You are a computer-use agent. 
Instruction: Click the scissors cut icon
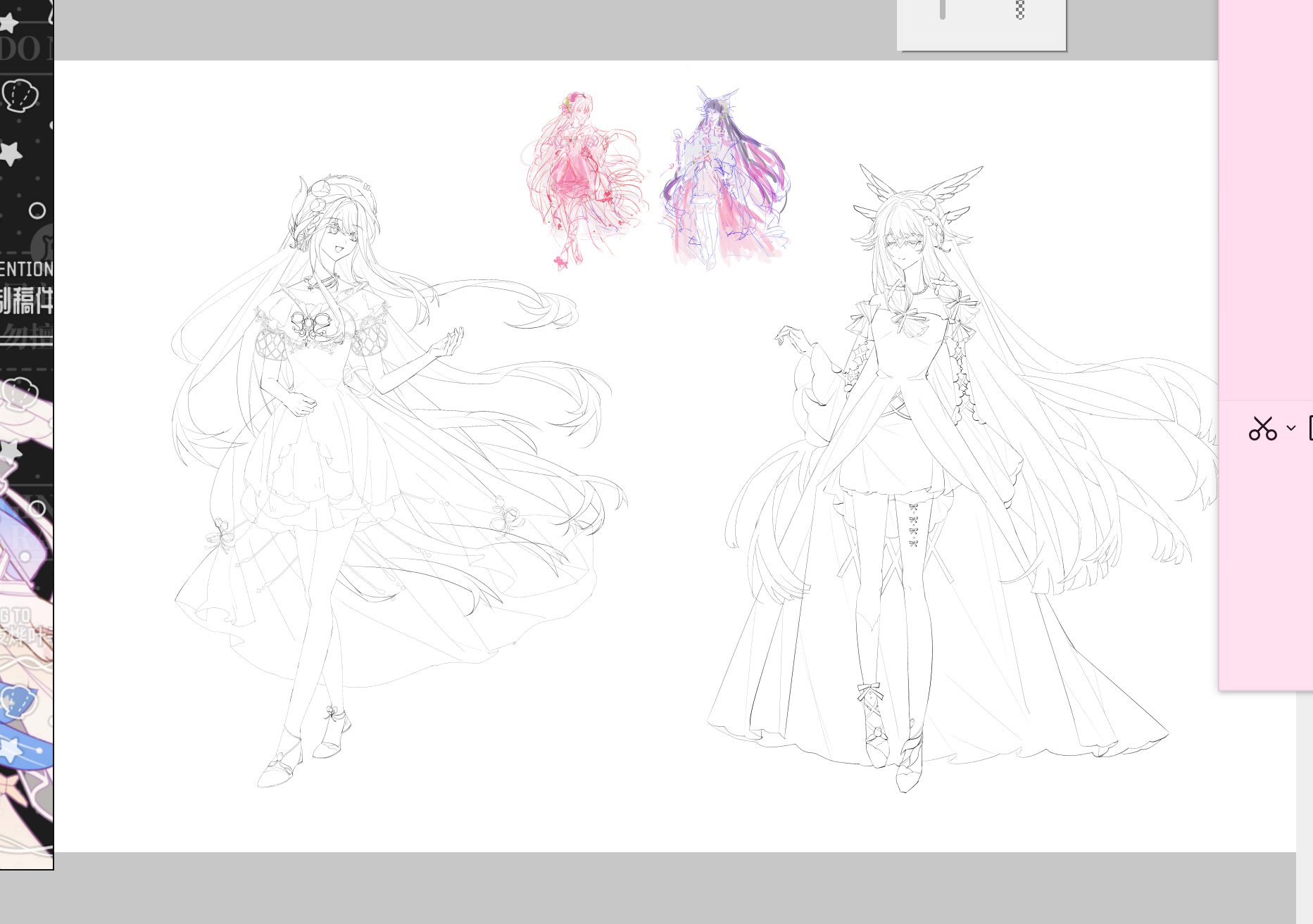[1262, 428]
